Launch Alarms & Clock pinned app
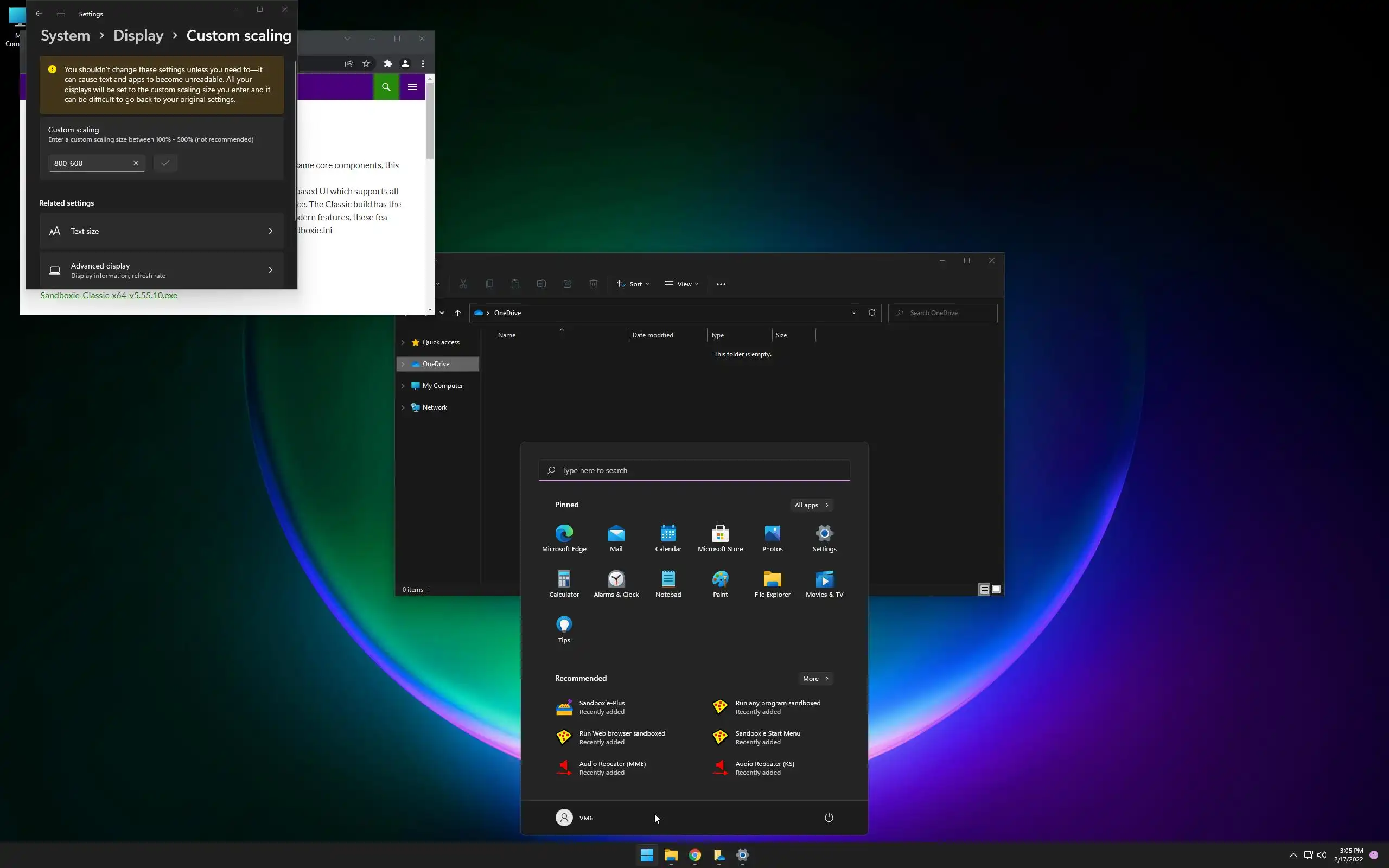This screenshot has width=1389, height=868. [x=616, y=583]
